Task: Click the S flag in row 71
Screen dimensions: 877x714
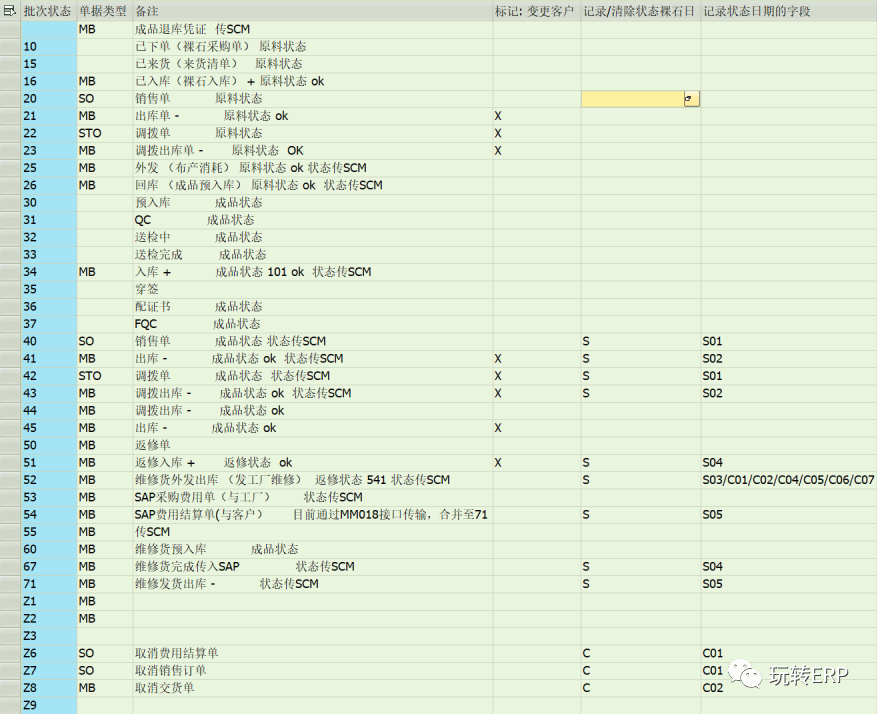Action: [x=586, y=584]
